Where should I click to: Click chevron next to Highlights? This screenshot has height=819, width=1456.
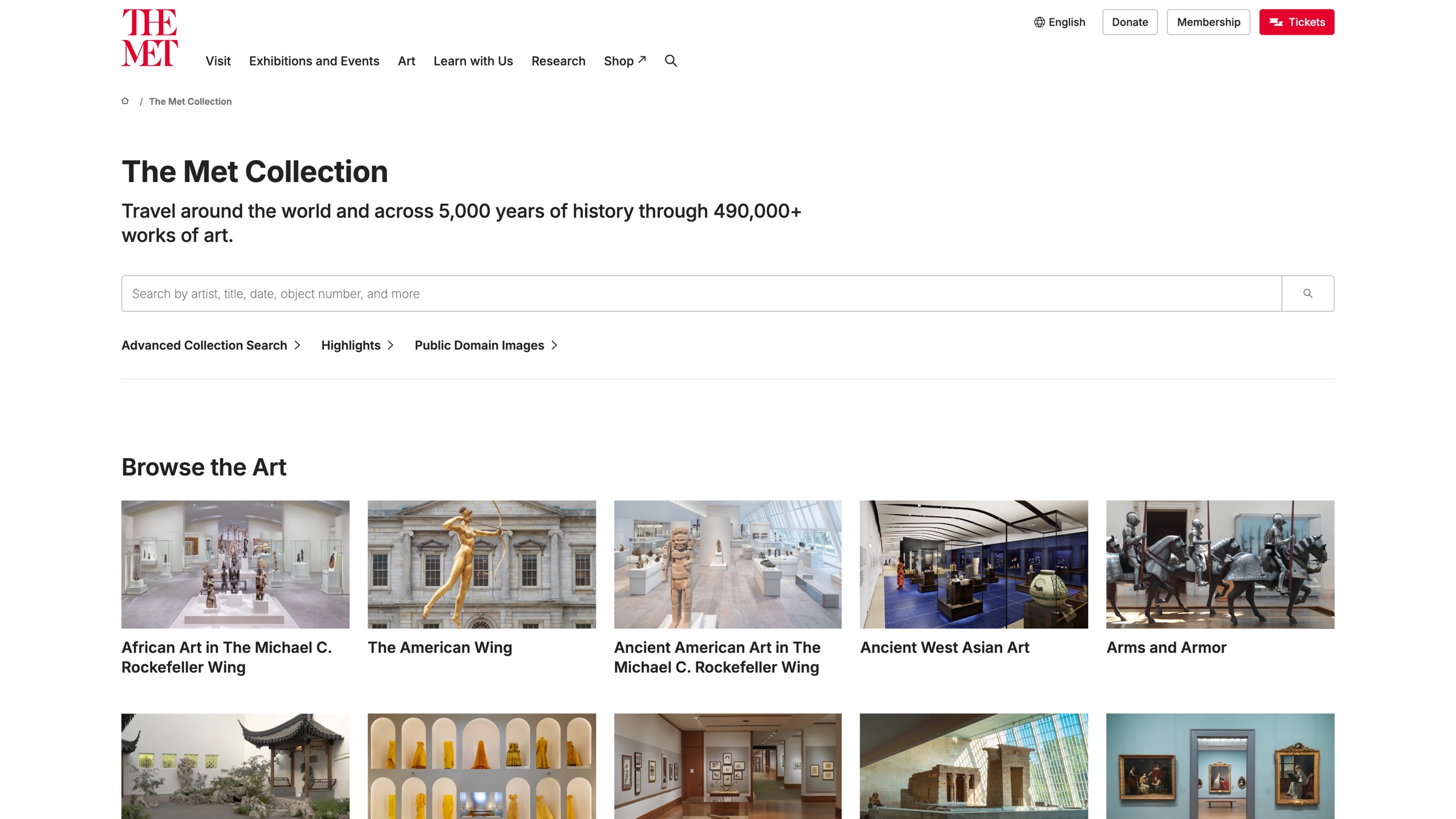click(391, 345)
